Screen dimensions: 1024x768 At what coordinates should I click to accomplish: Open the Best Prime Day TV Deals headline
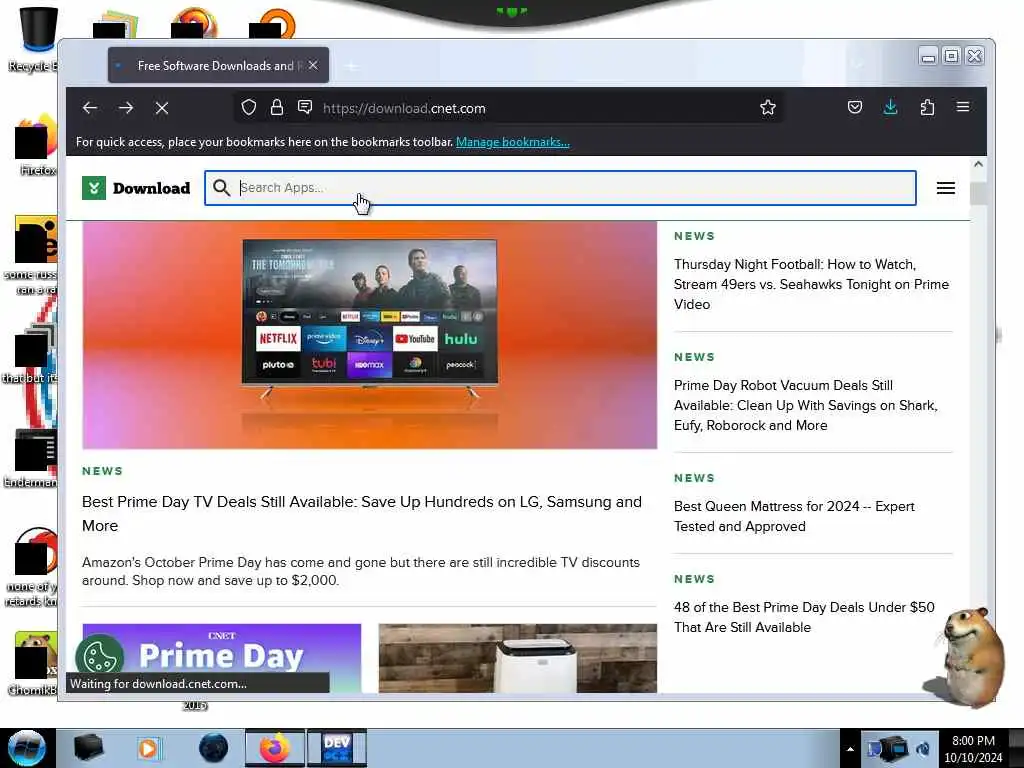click(x=362, y=513)
